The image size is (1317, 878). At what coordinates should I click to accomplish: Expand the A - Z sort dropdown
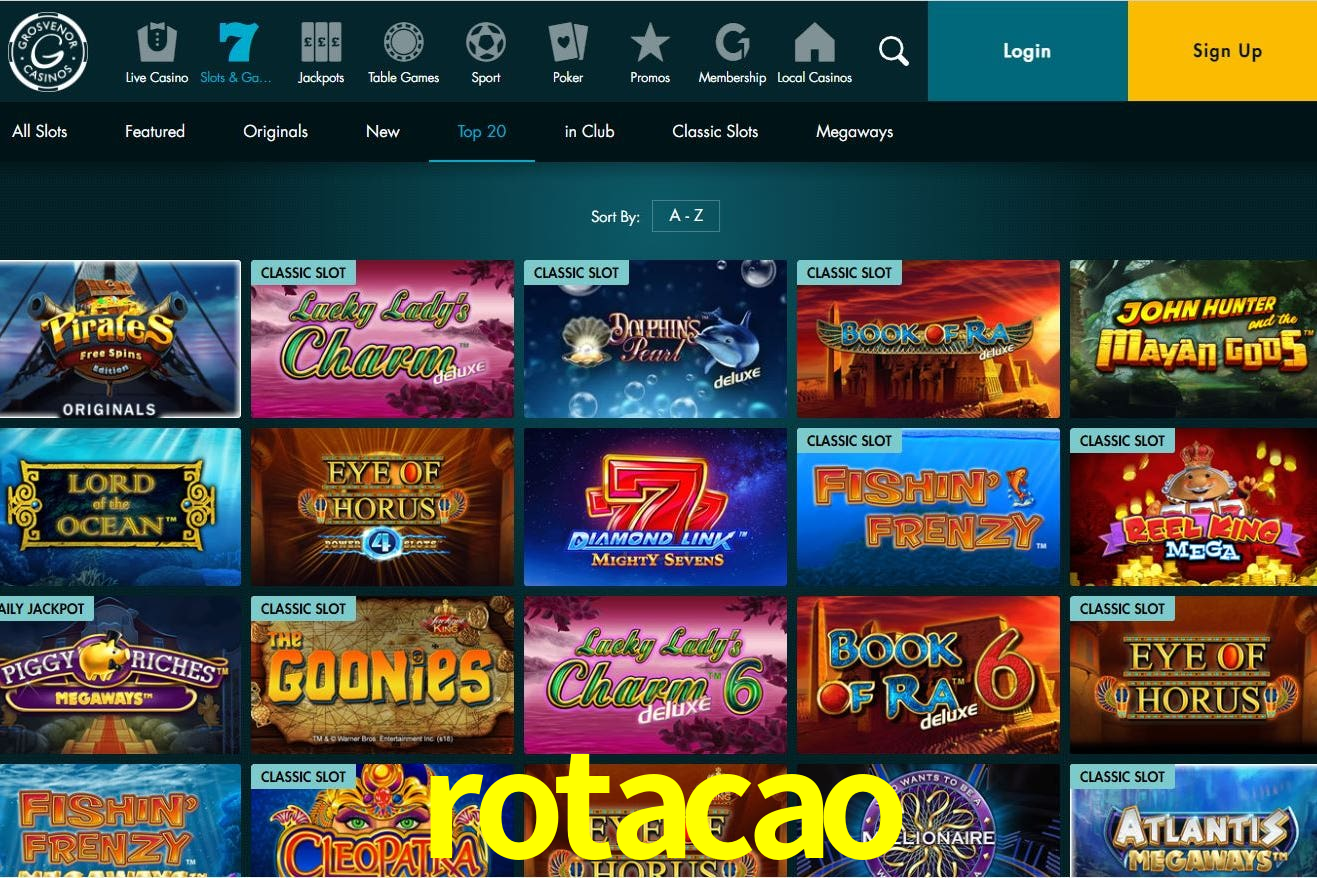(x=686, y=216)
